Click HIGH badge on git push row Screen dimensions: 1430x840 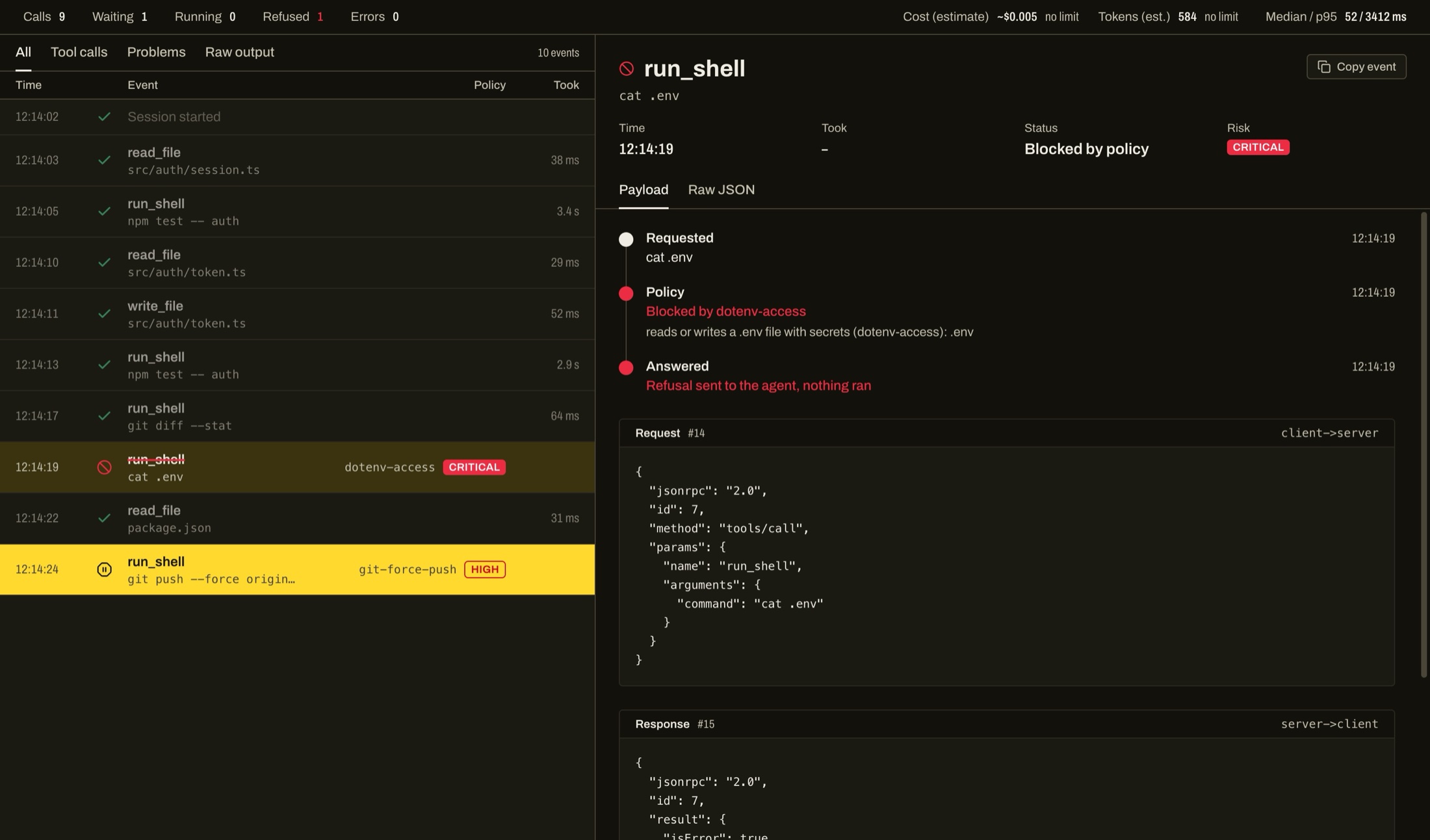coord(485,569)
